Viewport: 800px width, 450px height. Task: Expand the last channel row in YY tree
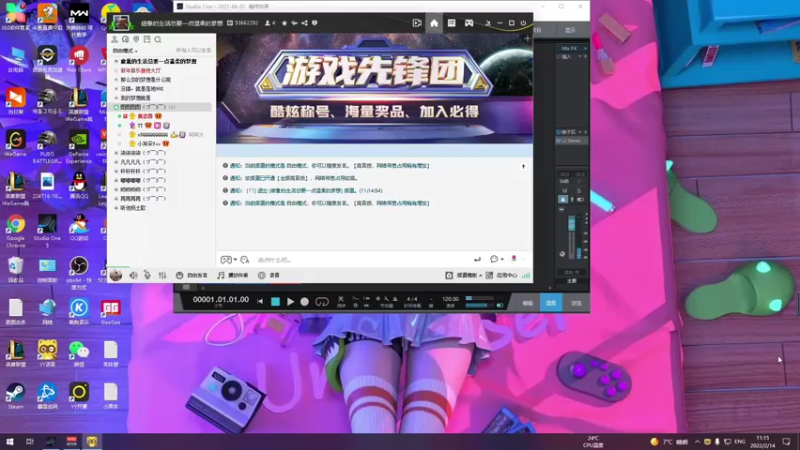coord(116,208)
